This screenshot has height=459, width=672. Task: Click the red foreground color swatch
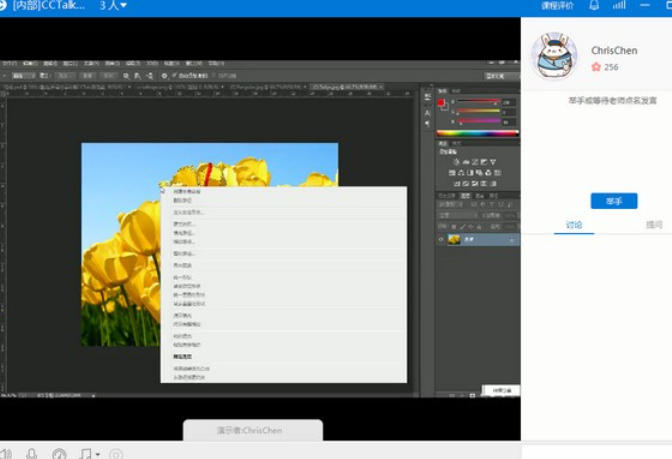coord(441,102)
